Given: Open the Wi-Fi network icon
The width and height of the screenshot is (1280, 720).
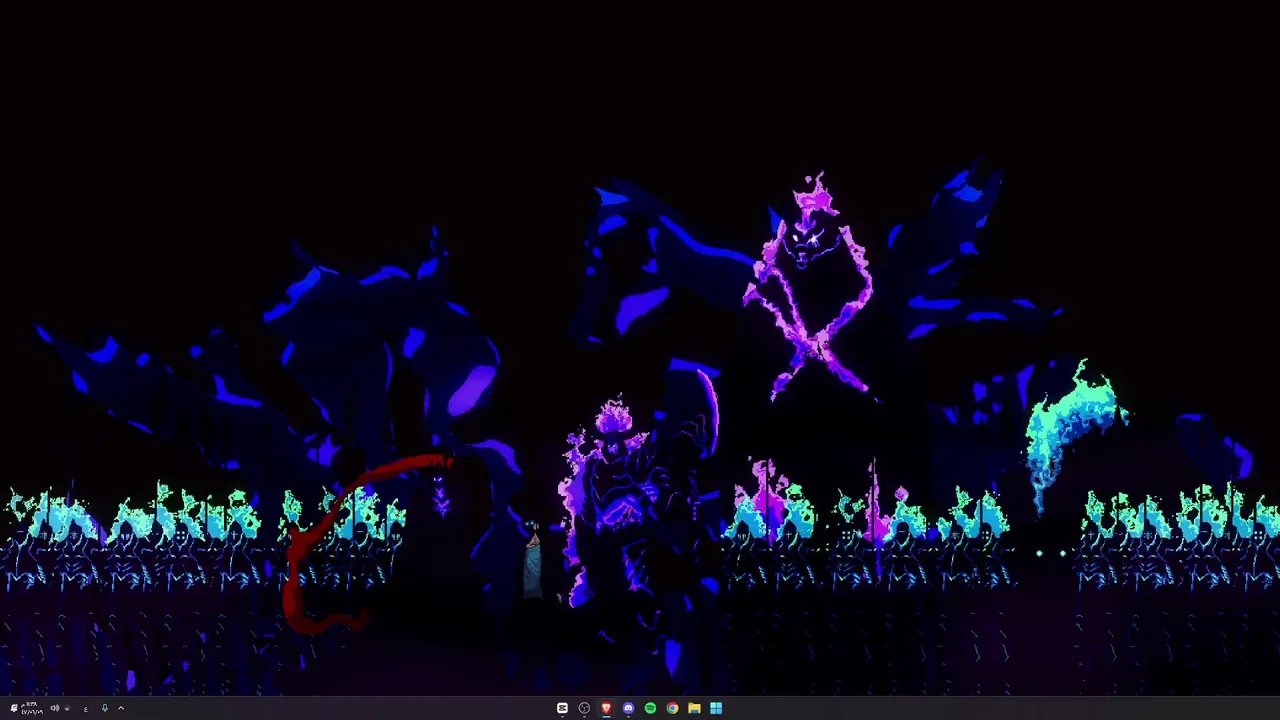Looking at the screenshot, I should pos(67,708).
